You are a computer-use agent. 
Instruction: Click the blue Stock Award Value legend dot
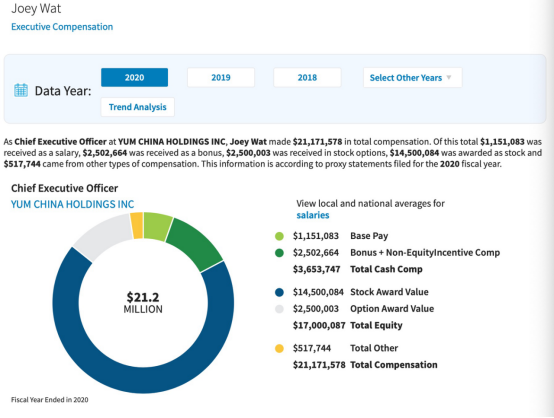(279, 292)
